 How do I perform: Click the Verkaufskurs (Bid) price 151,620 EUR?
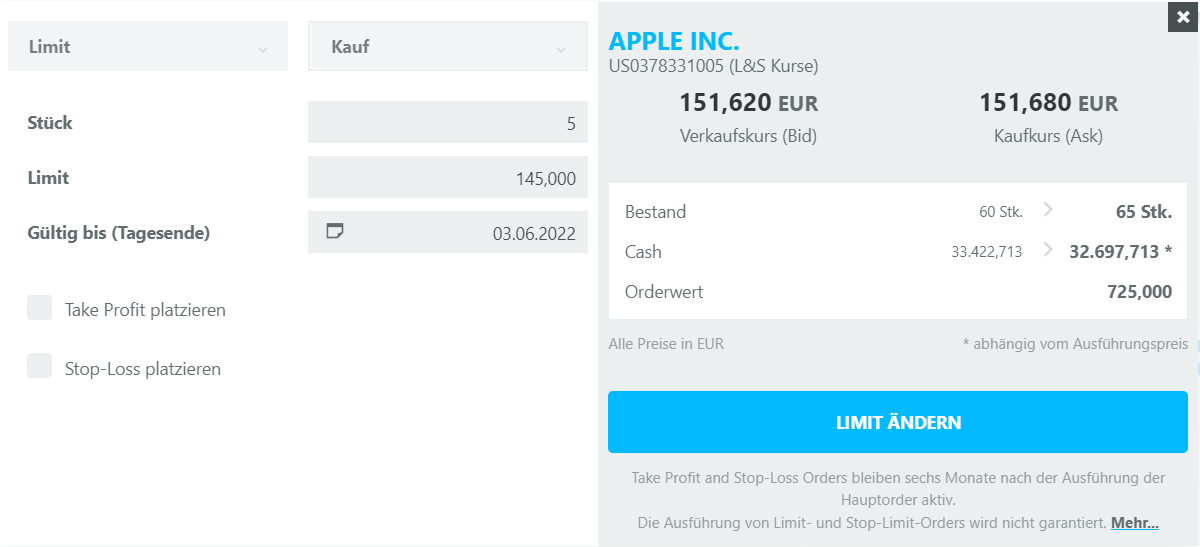[749, 103]
